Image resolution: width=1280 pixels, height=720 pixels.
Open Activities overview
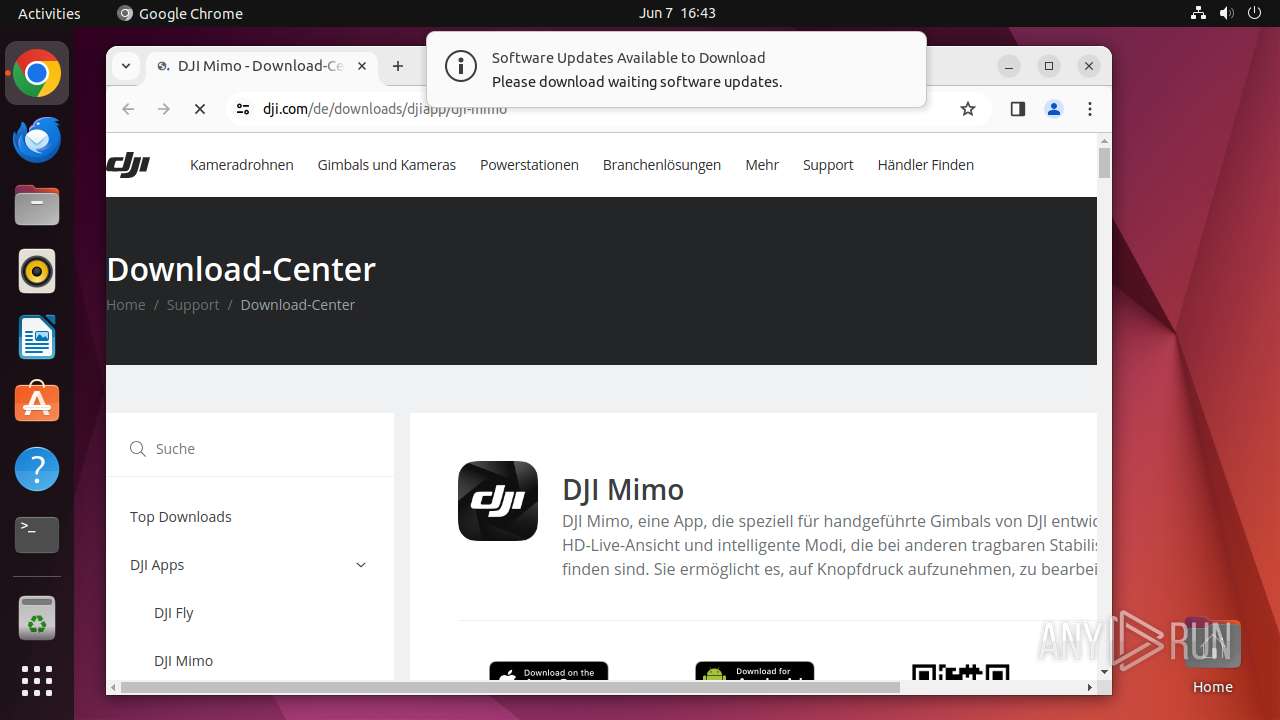pyautogui.click(x=49, y=13)
